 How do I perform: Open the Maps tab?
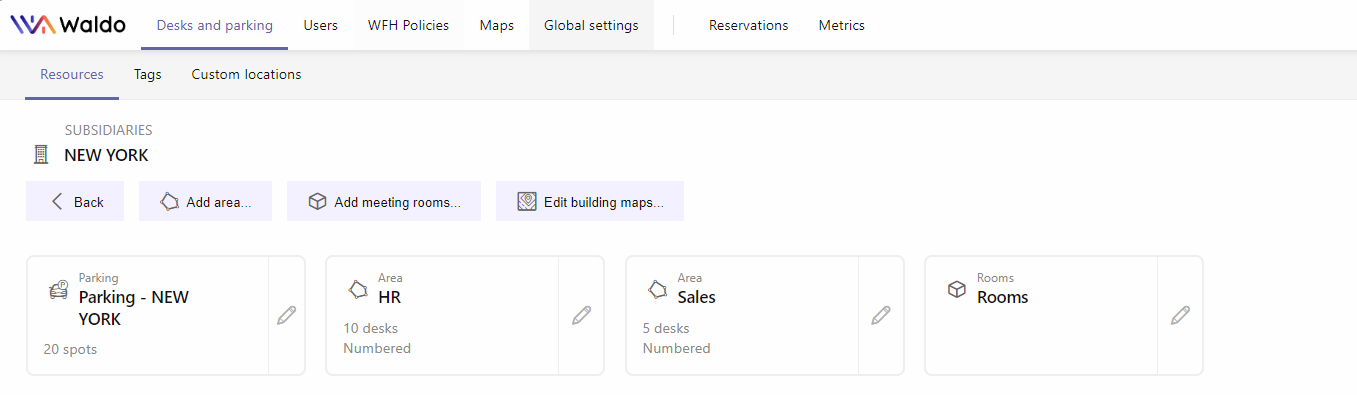497,25
